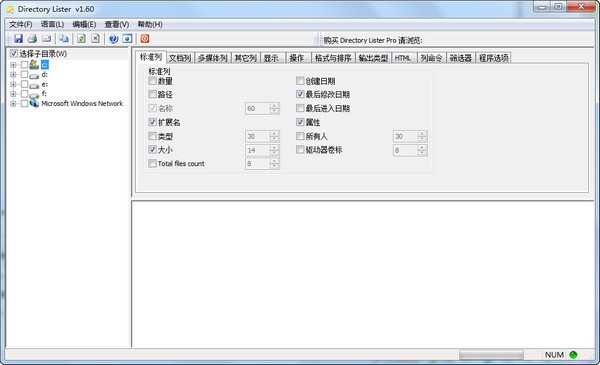Switch to the 其它列 tab
Image resolution: width=600 pixels, height=365 pixels.
(245, 58)
